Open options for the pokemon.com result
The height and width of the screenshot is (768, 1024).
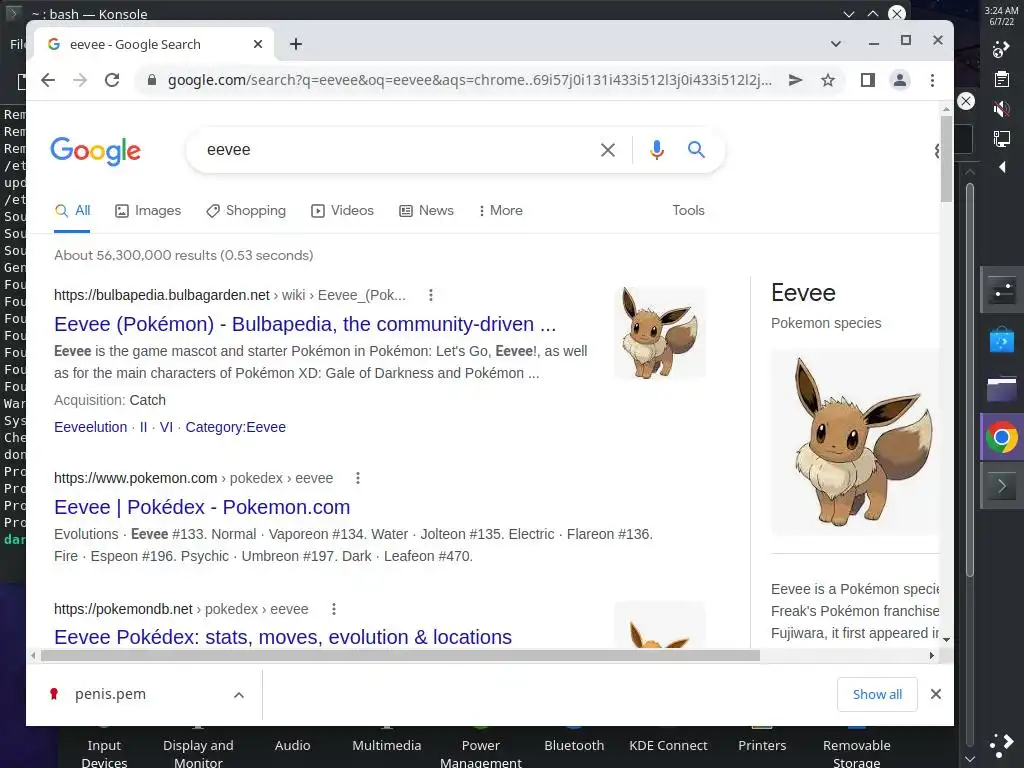pos(358,478)
